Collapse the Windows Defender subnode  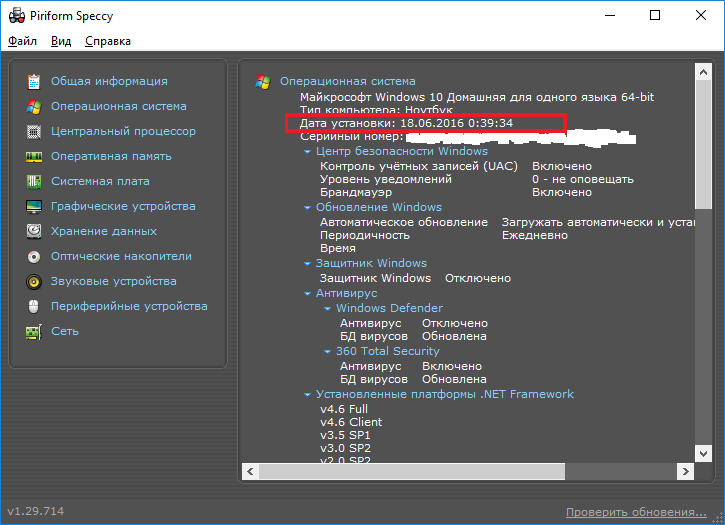pyautogui.click(x=327, y=309)
